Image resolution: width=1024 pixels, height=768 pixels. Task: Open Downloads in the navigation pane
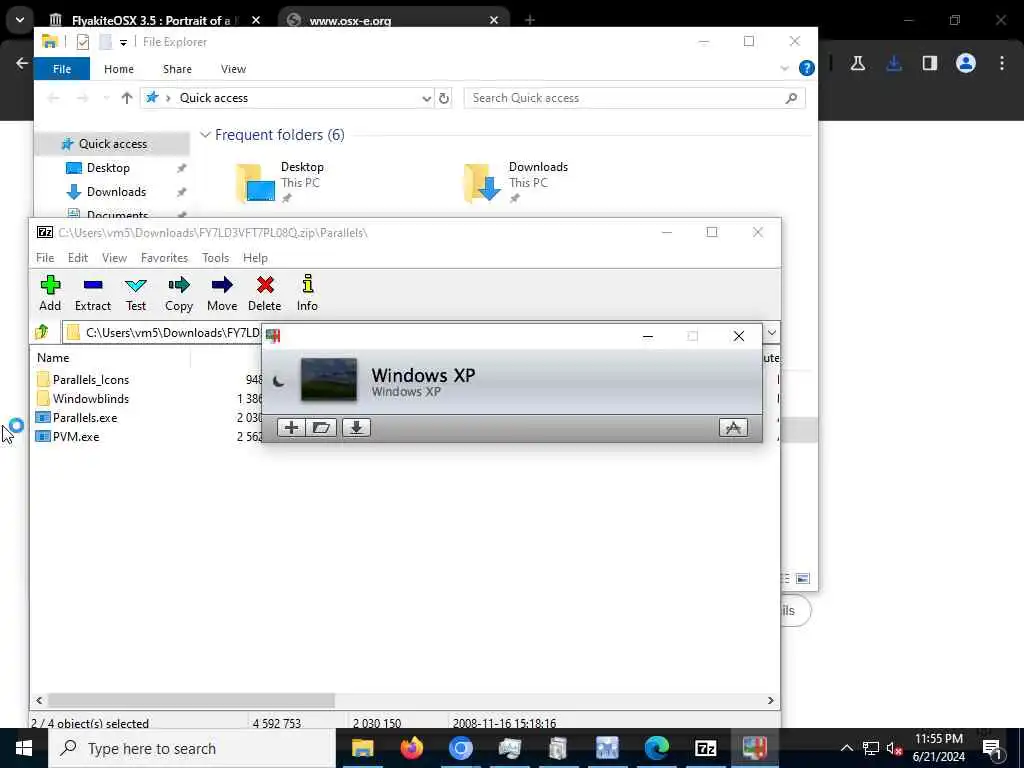click(116, 191)
